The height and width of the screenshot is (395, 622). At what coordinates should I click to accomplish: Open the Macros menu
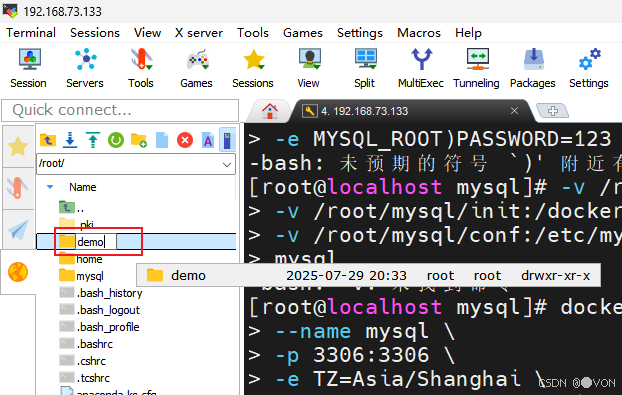coord(419,33)
